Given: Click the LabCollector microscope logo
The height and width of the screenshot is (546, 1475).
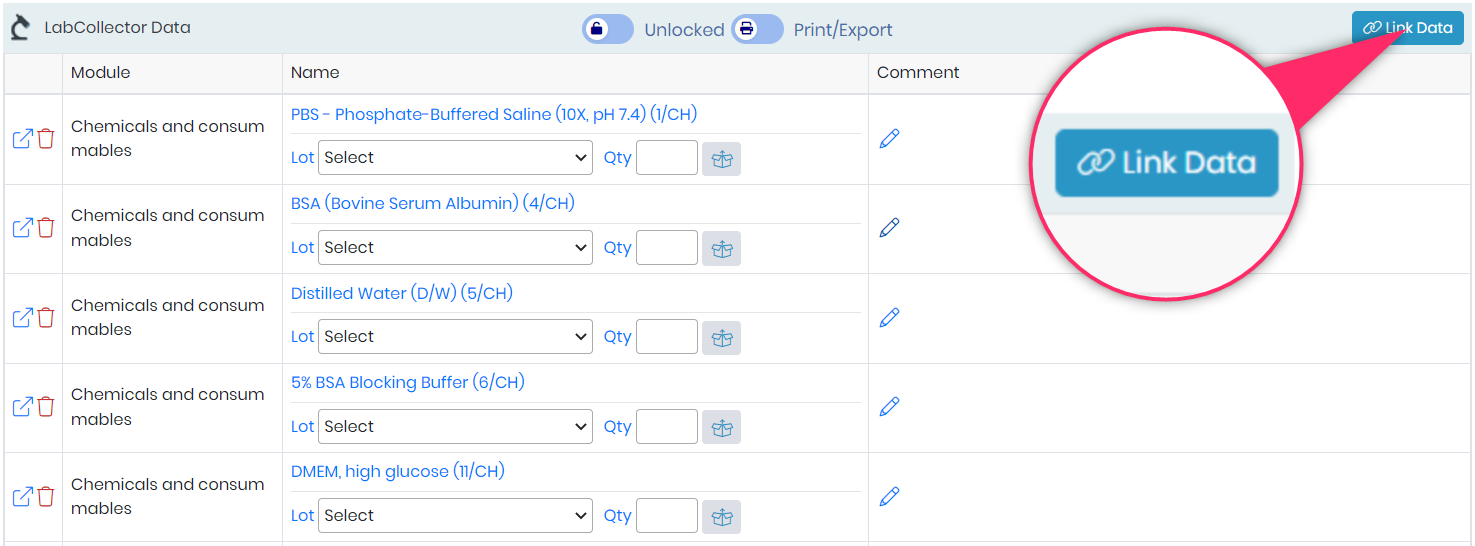Looking at the screenshot, I should pos(20,28).
